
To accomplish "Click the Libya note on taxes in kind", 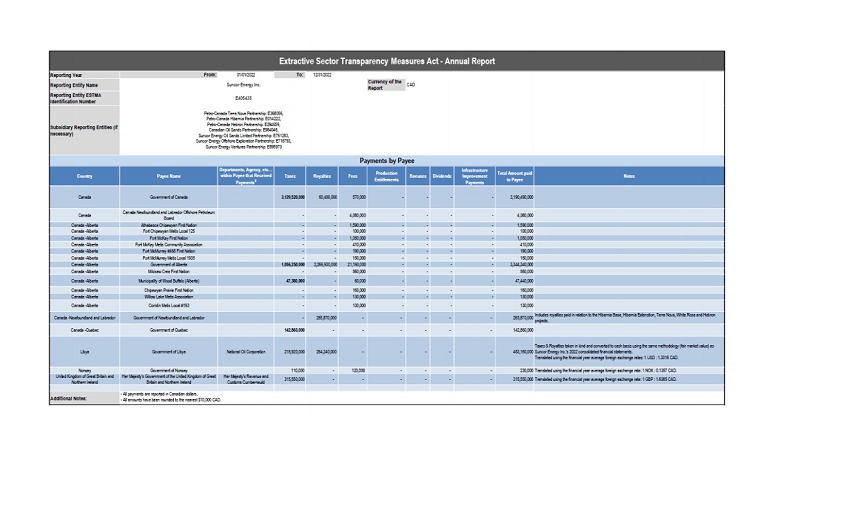I will 629,352.
